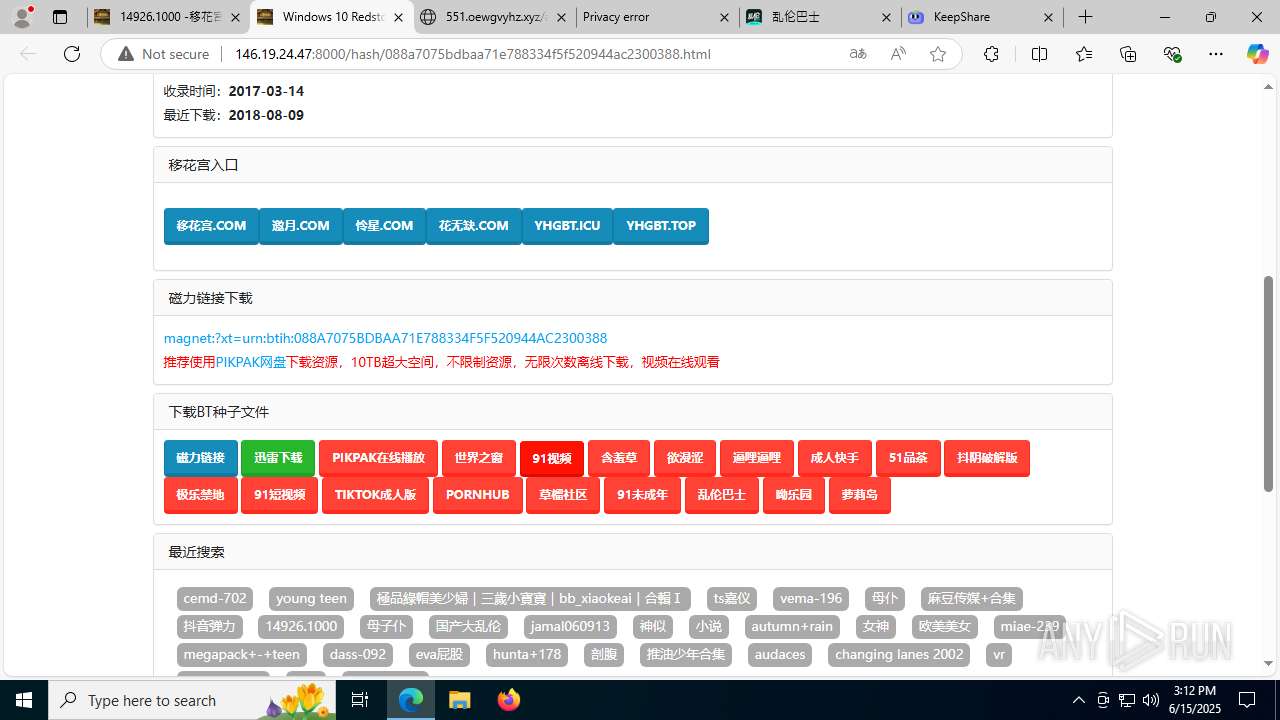Reload the page with refresh icon

[x=72, y=54]
